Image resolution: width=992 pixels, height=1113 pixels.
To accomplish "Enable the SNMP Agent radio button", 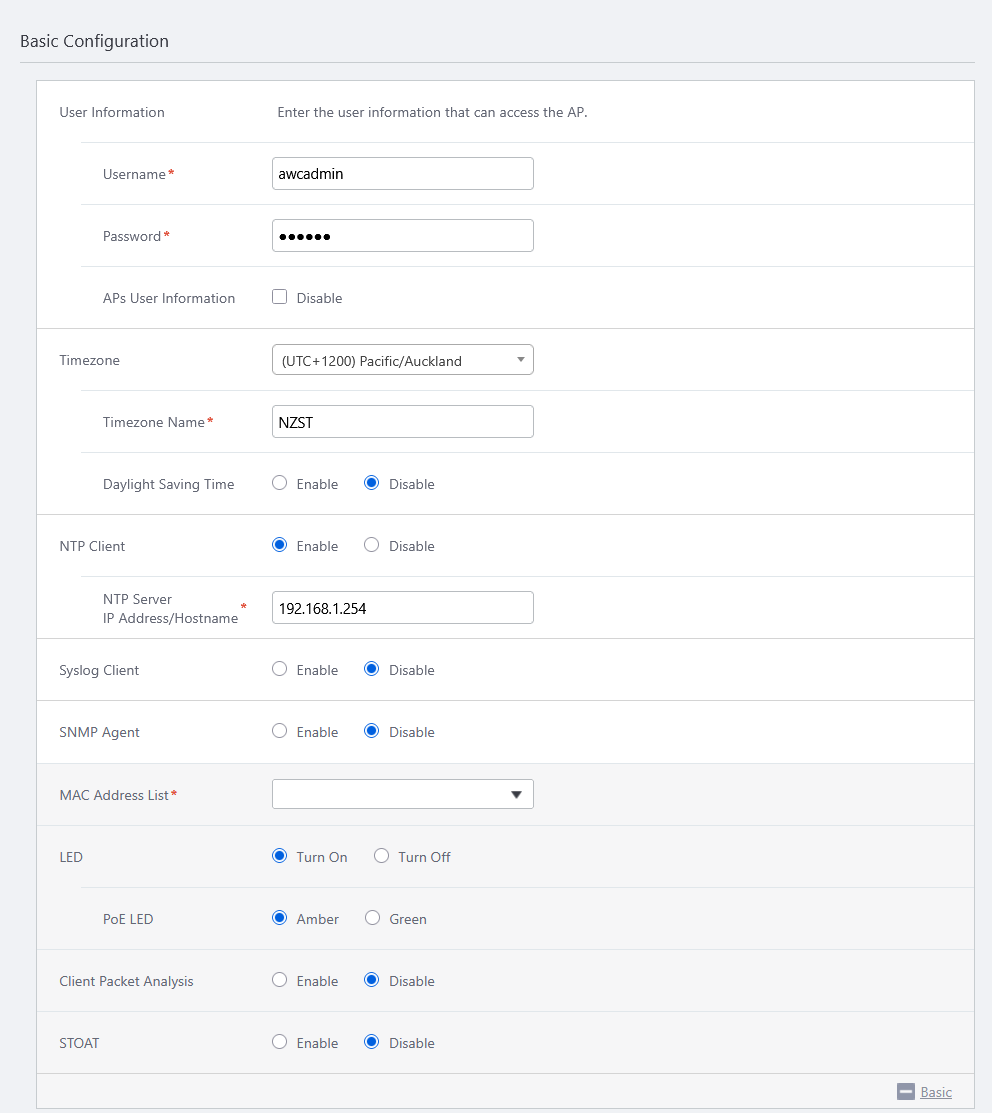I will pos(280,732).
